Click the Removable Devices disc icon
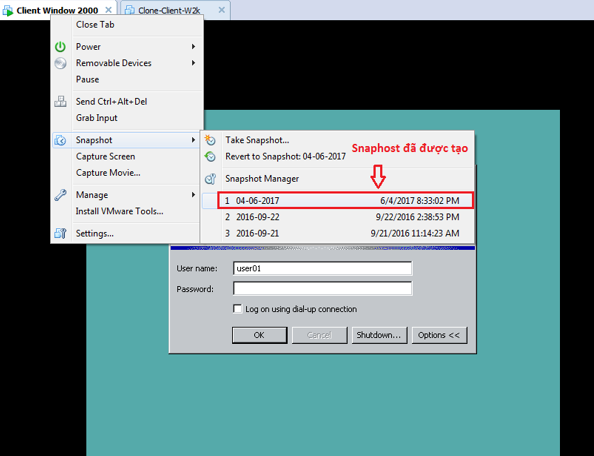Image resolution: width=594 pixels, height=456 pixels. click(60, 63)
